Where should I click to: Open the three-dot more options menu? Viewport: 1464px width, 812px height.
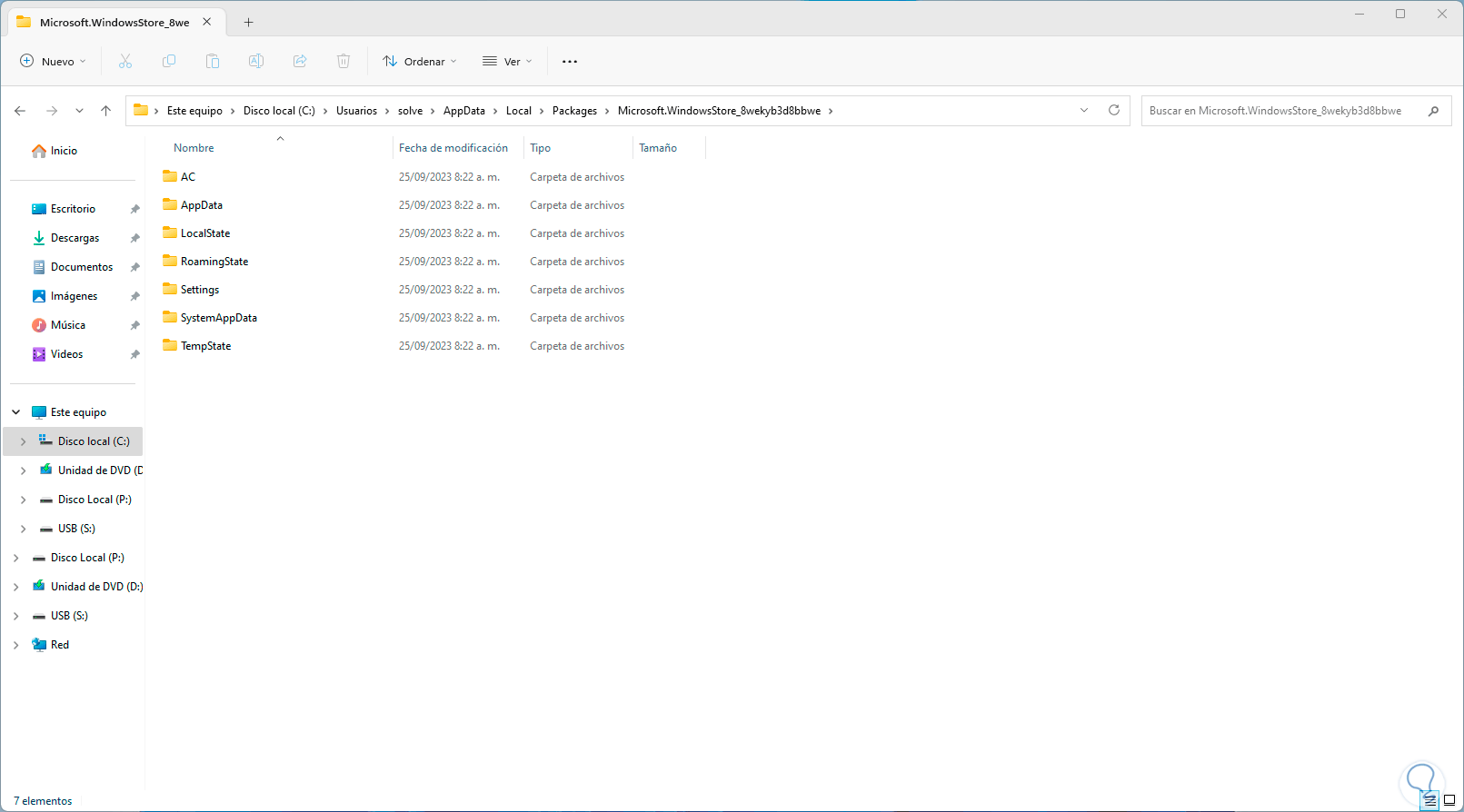coord(570,62)
